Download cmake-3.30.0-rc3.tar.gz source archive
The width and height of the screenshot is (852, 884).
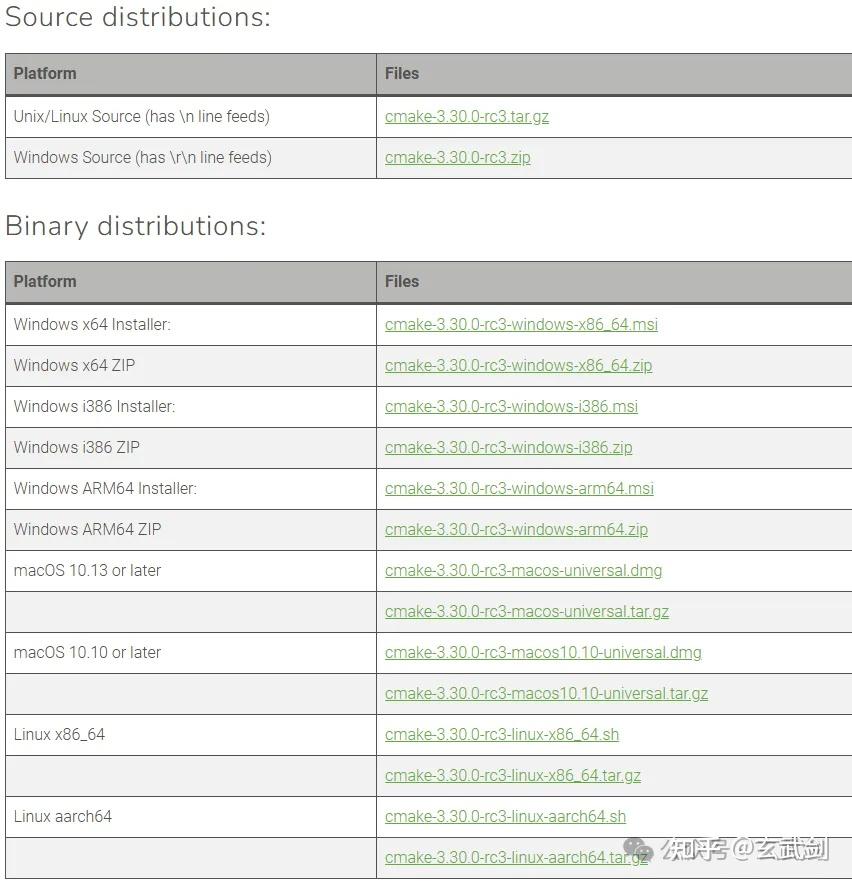tap(466, 116)
